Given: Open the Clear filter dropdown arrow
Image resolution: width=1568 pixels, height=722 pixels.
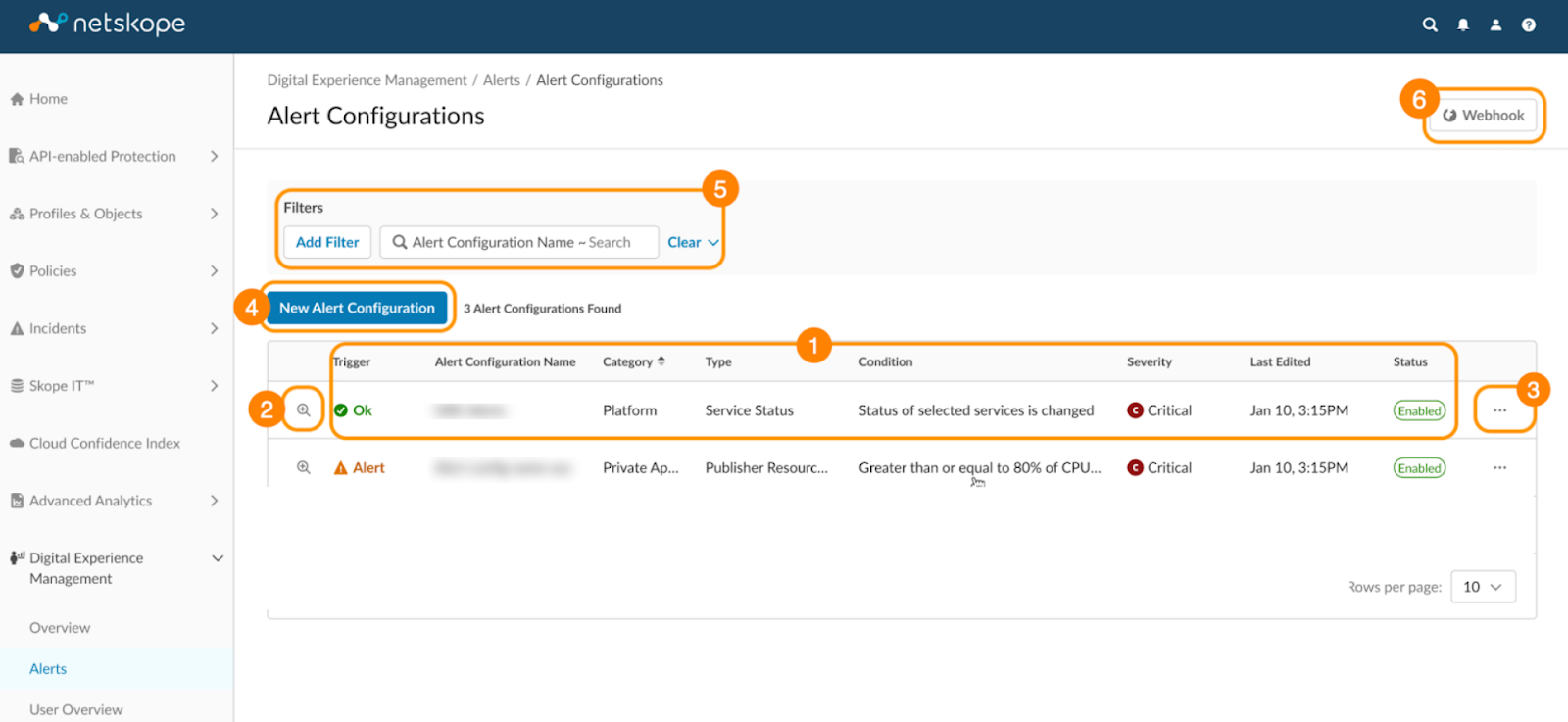Looking at the screenshot, I should click(x=713, y=243).
